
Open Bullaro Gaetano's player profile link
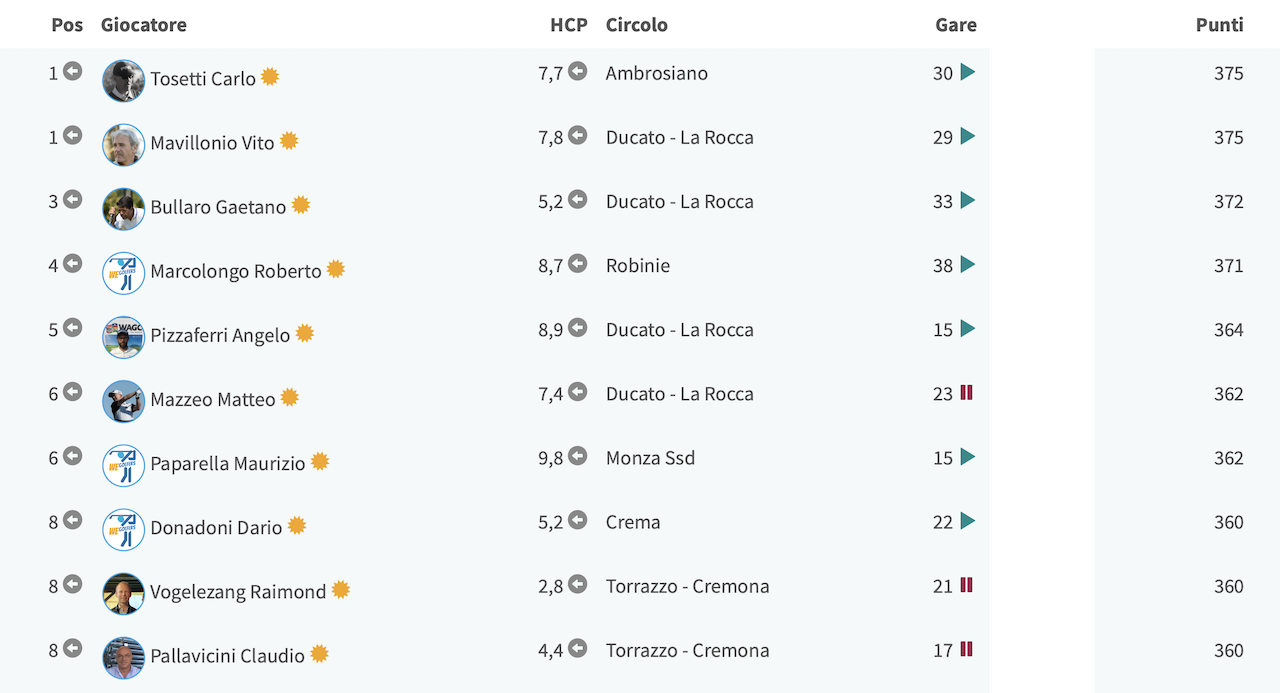click(x=218, y=207)
